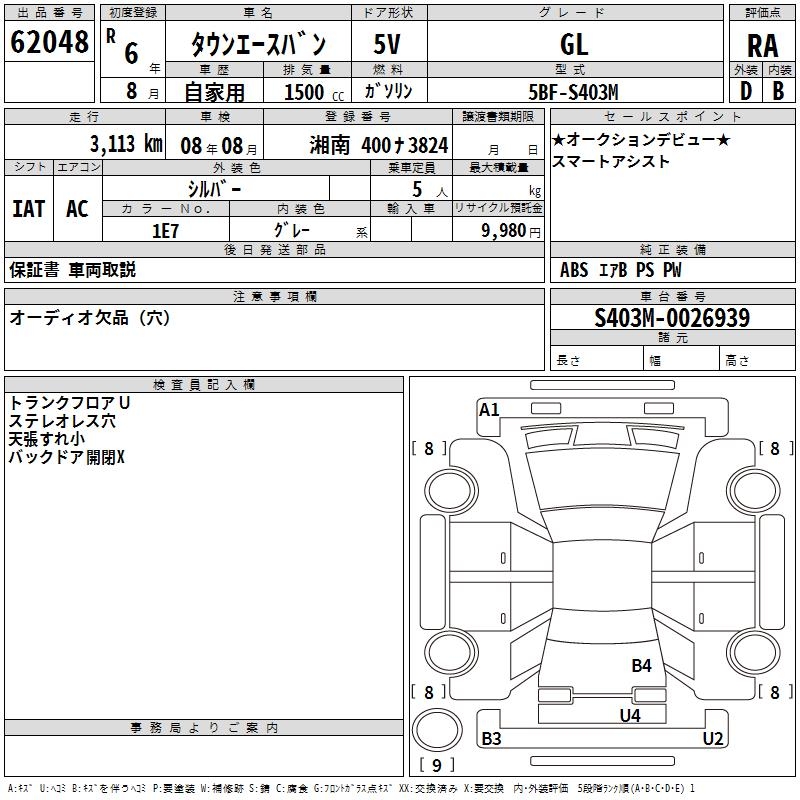
Task: Select the vehicle name タウンエースバン
Action: (258, 43)
